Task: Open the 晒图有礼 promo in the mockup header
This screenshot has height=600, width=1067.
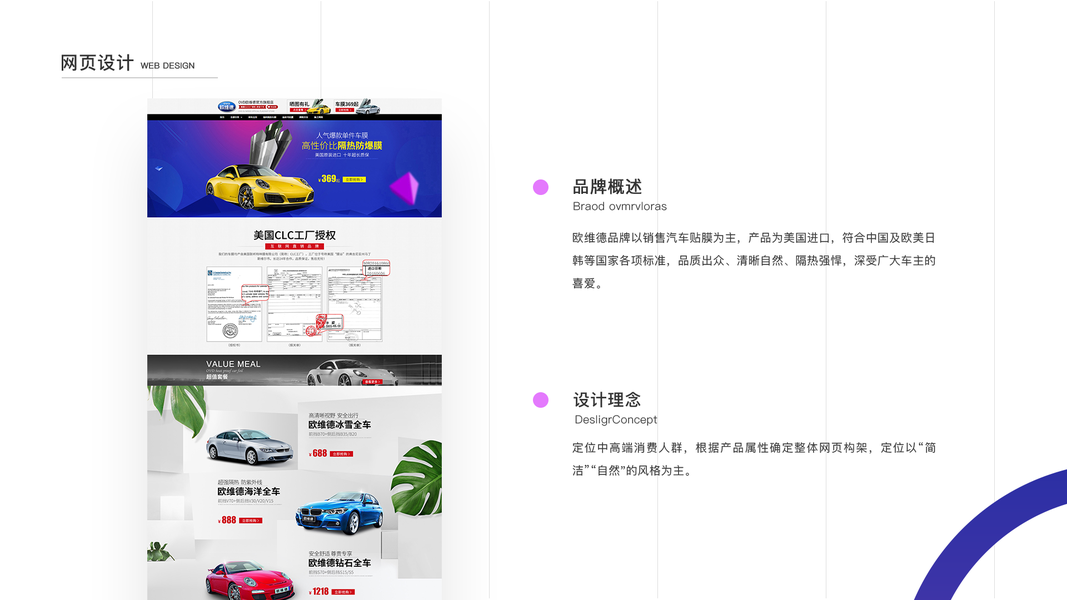Action: [310, 107]
